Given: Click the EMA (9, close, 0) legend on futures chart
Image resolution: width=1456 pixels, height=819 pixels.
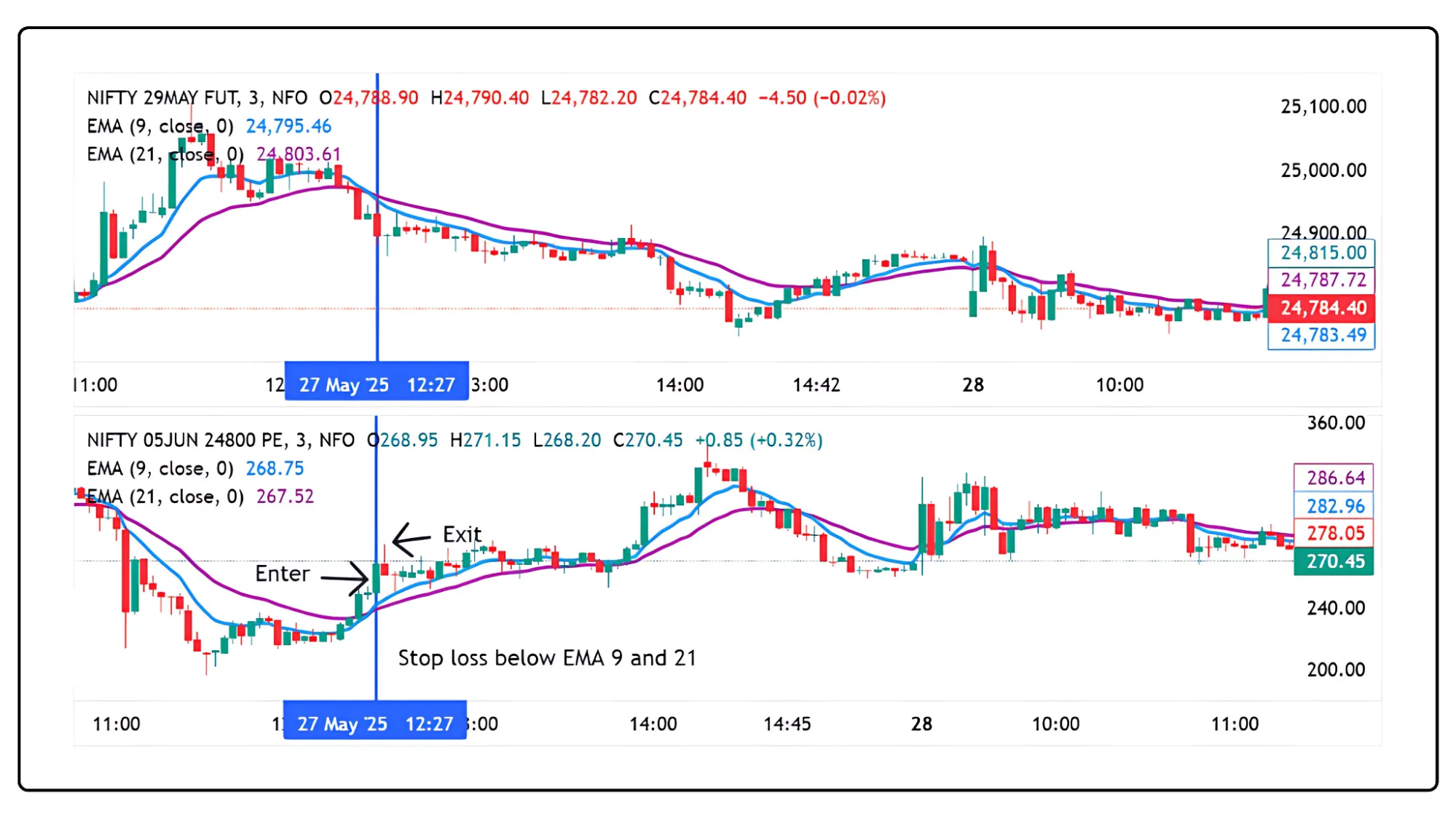Looking at the screenshot, I should point(160,126).
